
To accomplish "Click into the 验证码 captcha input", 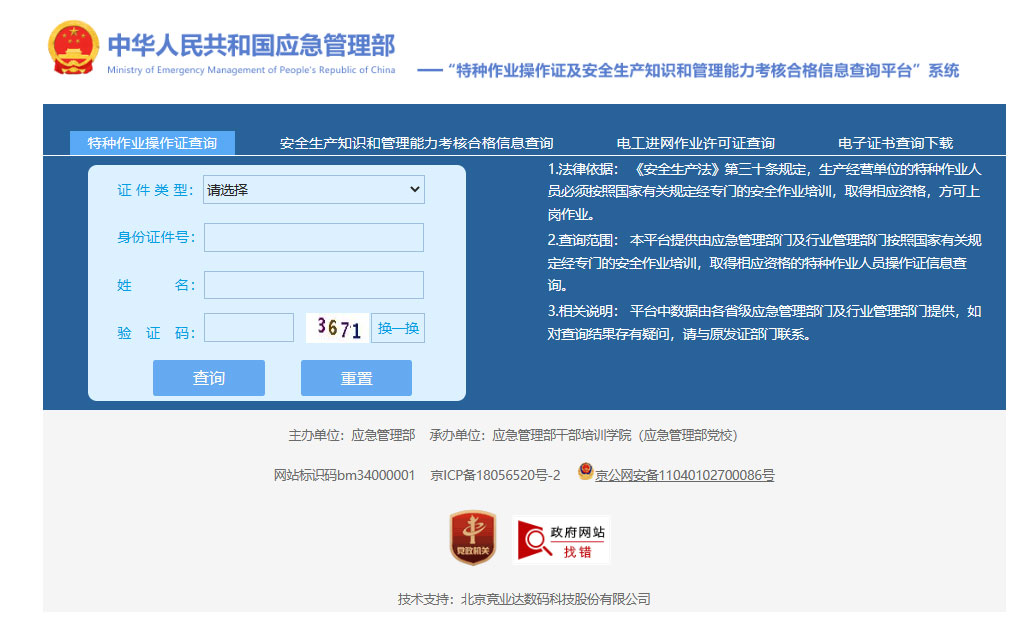I will point(249,328).
